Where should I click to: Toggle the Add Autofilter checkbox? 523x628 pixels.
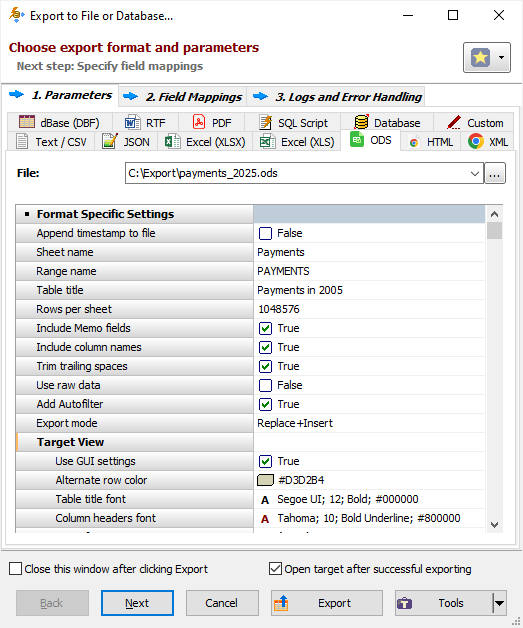pos(265,405)
